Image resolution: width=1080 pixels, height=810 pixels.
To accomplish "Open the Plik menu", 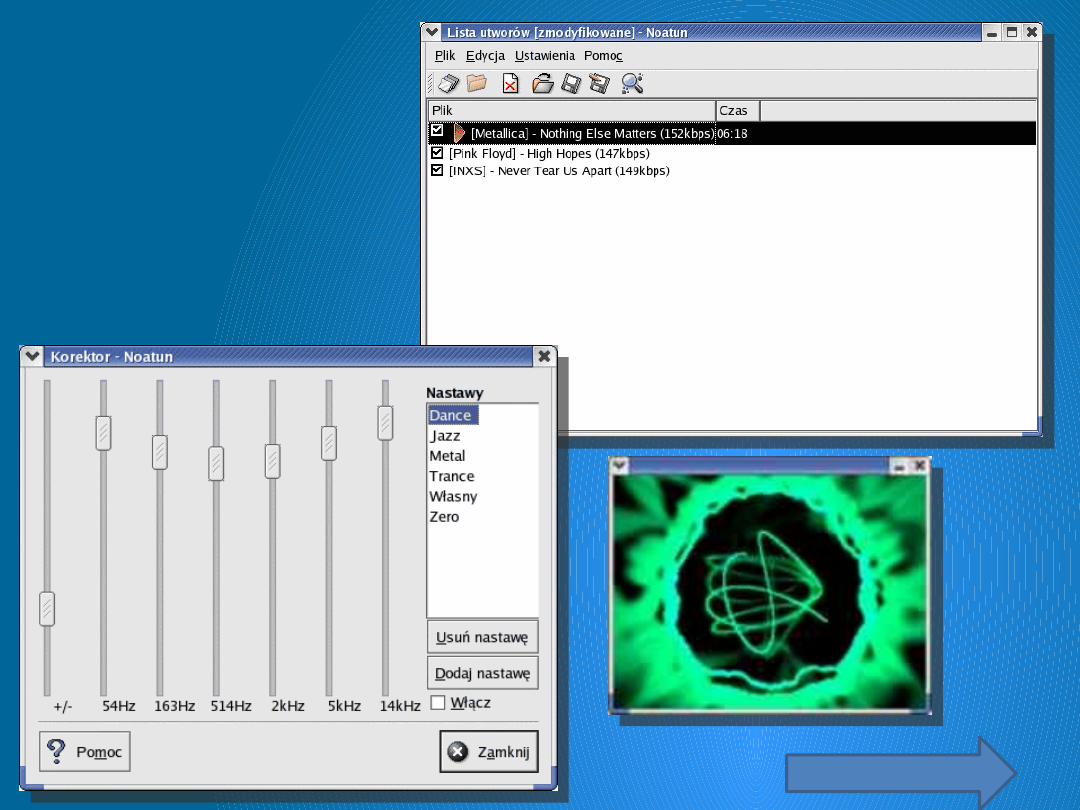I will click(x=444, y=56).
